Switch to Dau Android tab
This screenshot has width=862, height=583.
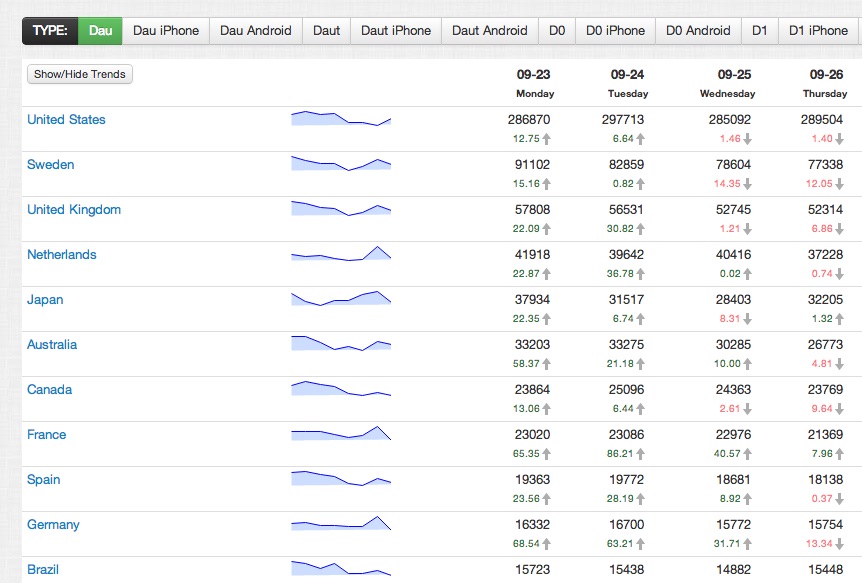pos(256,31)
